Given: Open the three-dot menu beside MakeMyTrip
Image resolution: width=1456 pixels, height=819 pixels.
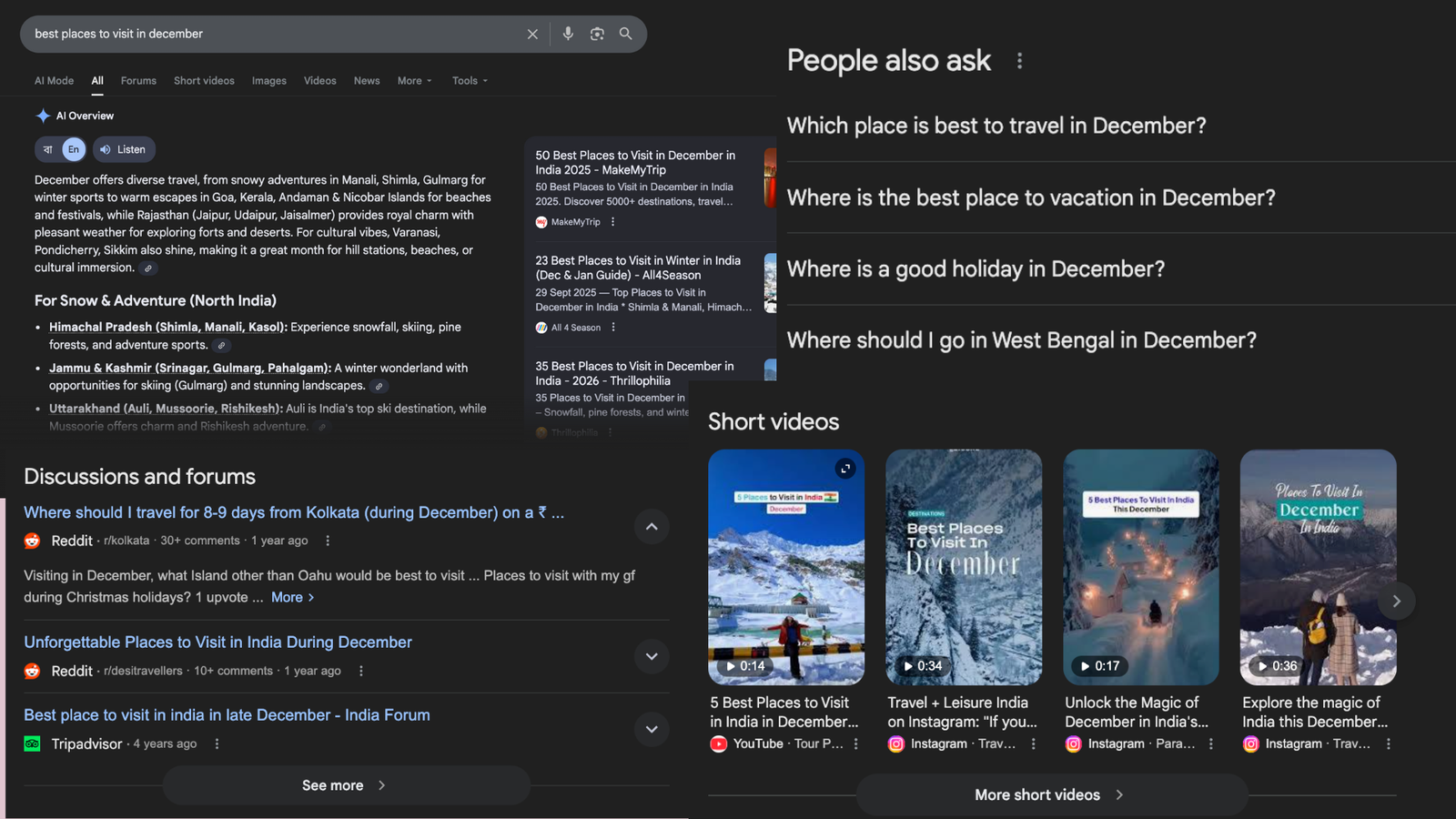Looking at the screenshot, I should click(613, 222).
